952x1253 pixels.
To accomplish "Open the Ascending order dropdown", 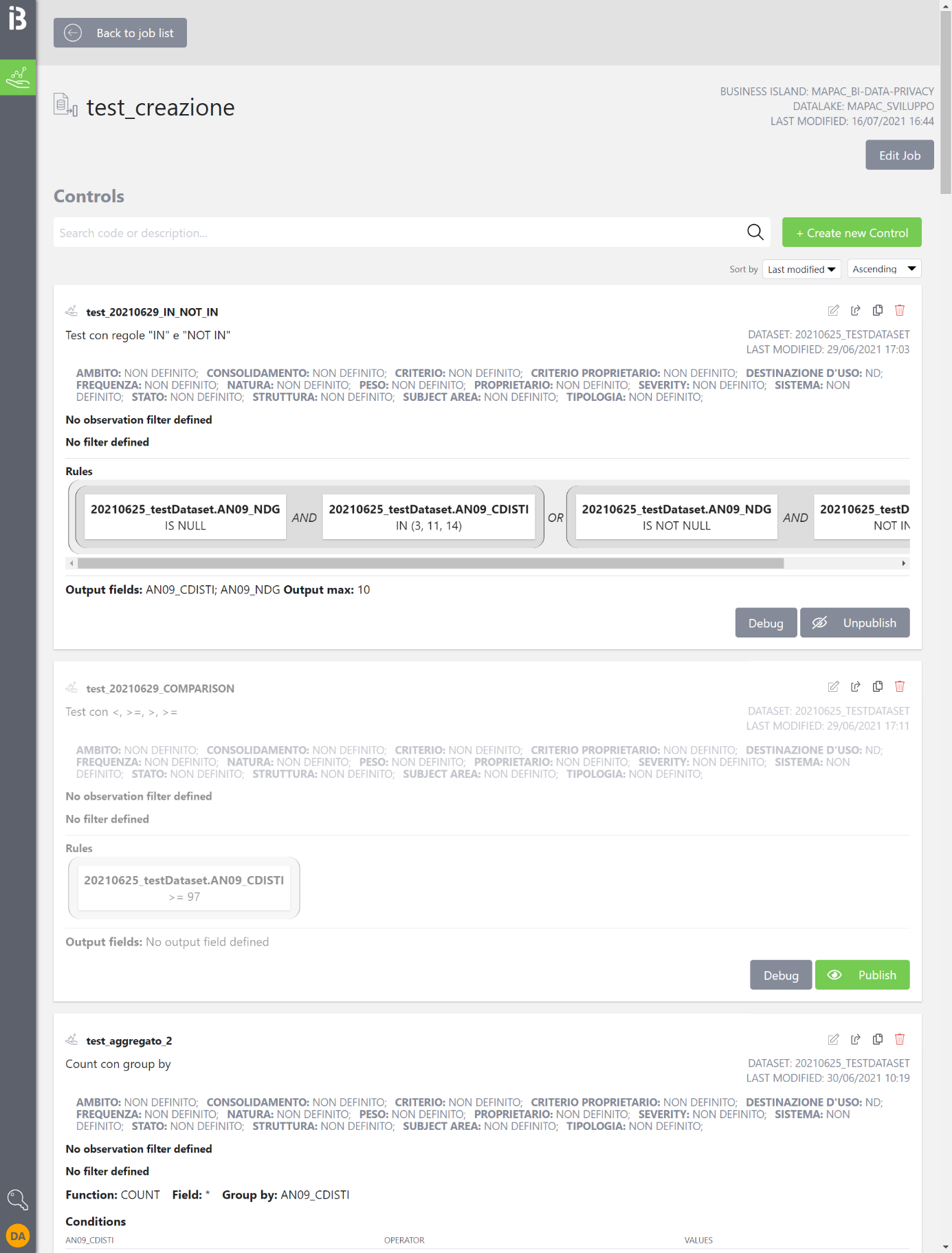I will click(884, 269).
